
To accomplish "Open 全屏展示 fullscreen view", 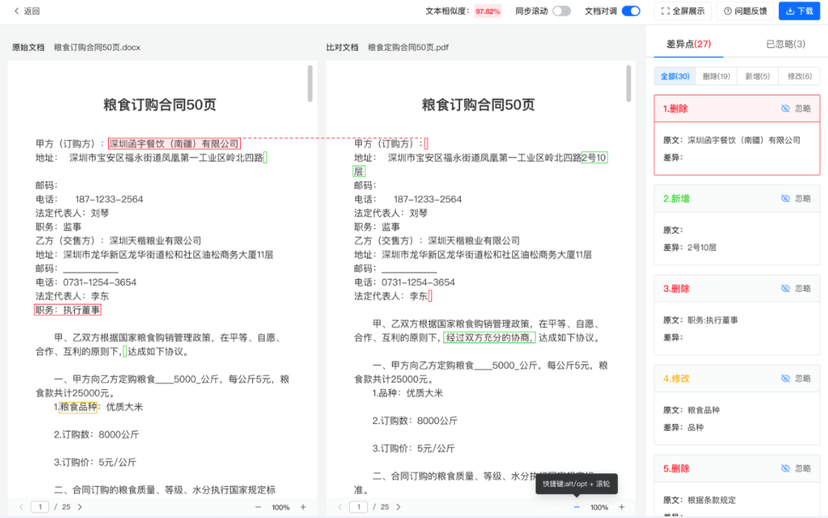I will [683, 11].
